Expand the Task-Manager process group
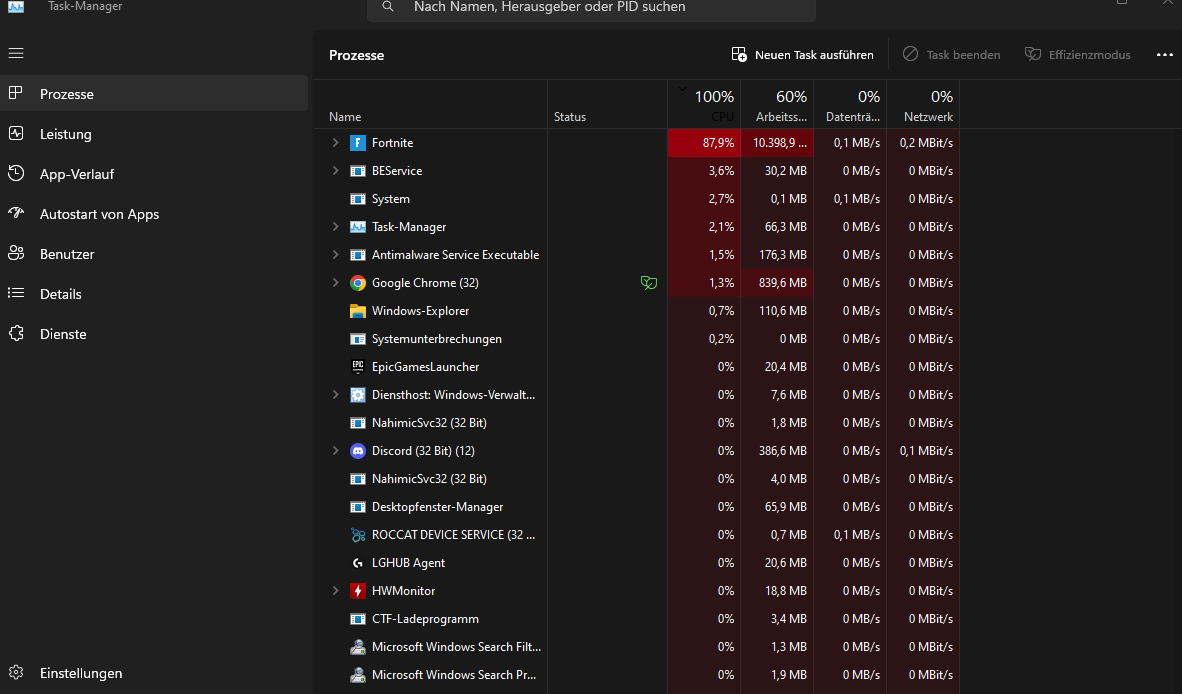Image resolution: width=1182 pixels, height=694 pixels. click(335, 227)
